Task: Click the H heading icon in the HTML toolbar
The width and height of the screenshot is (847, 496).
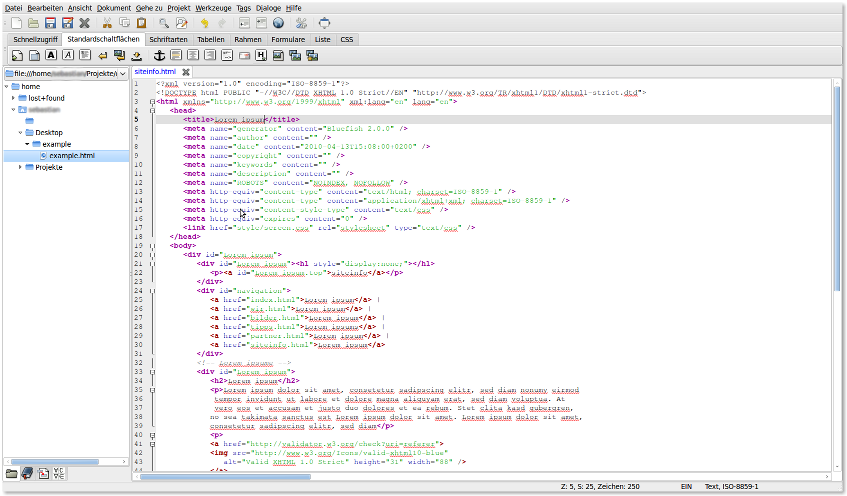Action: pos(261,55)
